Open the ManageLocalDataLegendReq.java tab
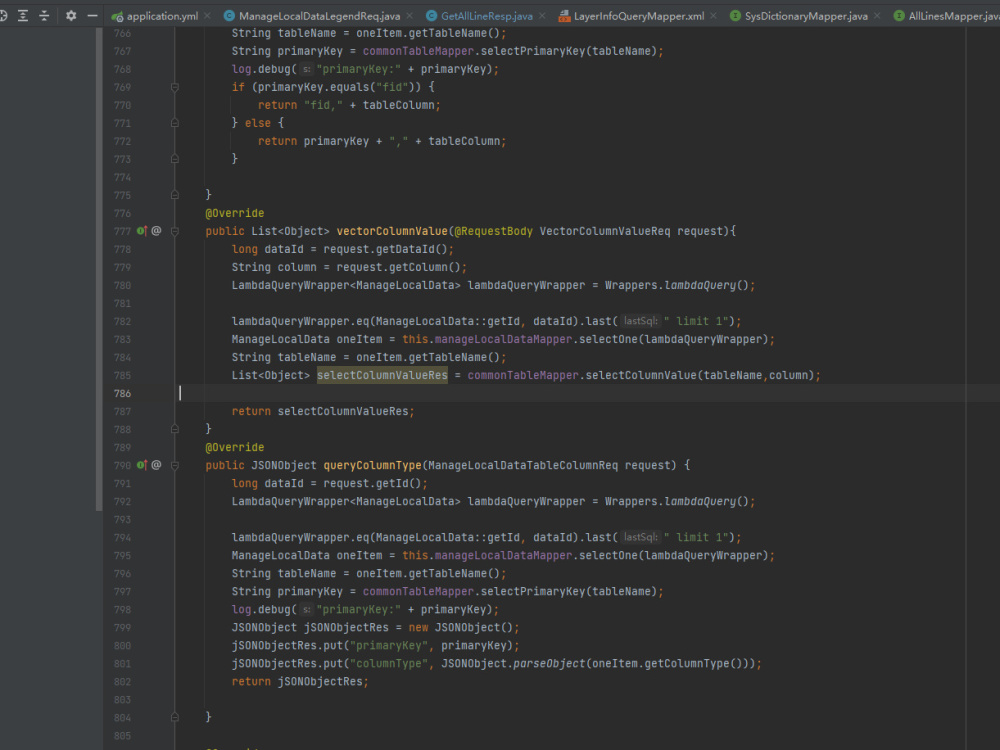The width and height of the screenshot is (1000, 750). pyautogui.click(x=320, y=16)
